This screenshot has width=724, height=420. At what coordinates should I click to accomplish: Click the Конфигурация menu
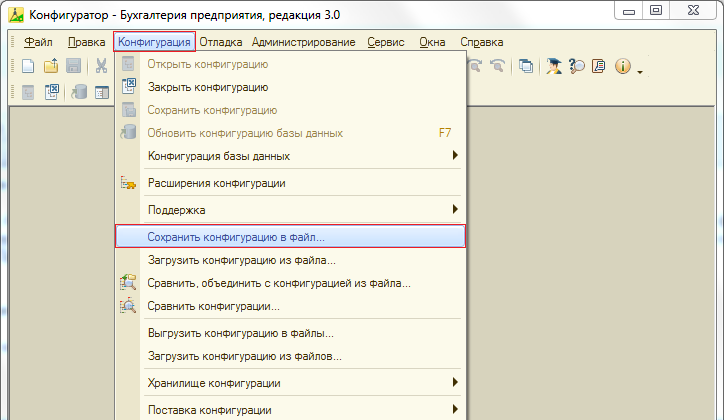154,42
